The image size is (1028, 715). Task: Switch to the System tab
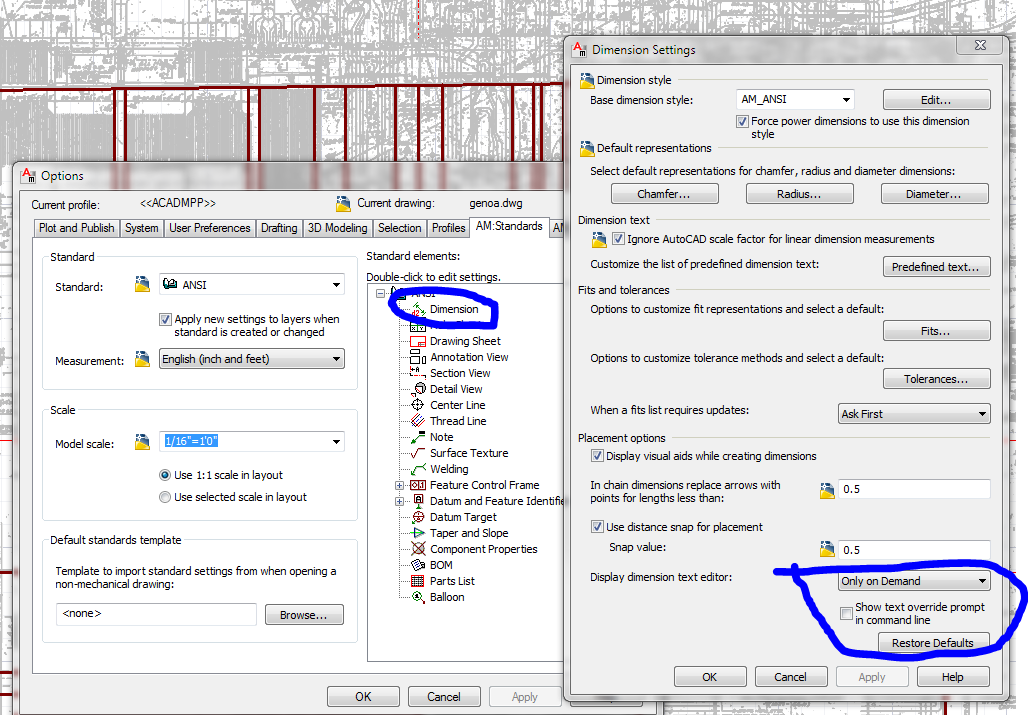click(x=142, y=228)
